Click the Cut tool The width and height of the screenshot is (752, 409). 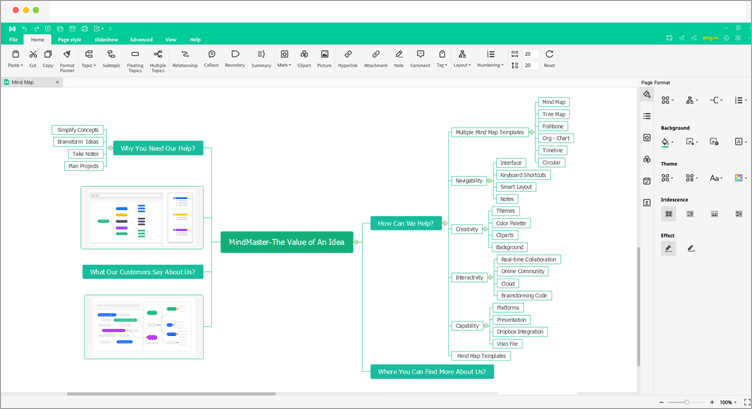pos(33,58)
